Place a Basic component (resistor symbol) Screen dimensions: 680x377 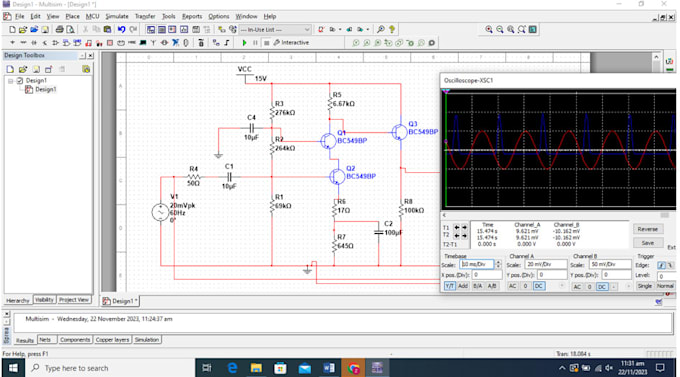coord(23,43)
